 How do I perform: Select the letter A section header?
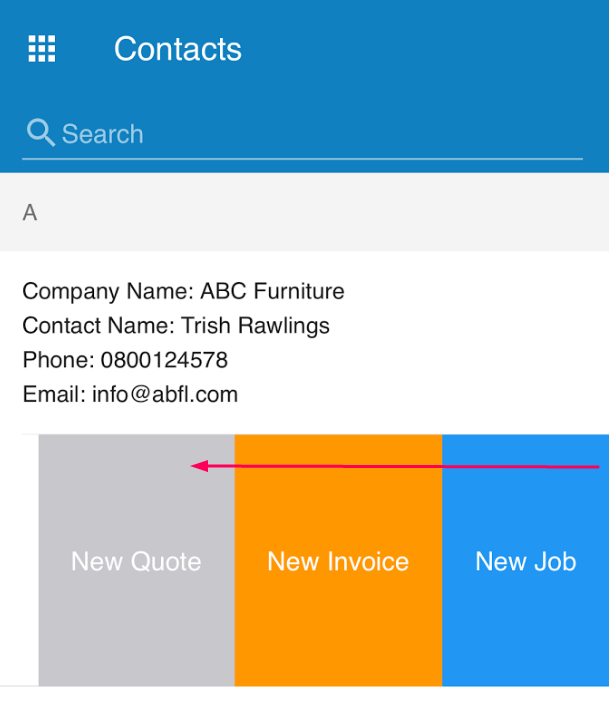coord(304,212)
